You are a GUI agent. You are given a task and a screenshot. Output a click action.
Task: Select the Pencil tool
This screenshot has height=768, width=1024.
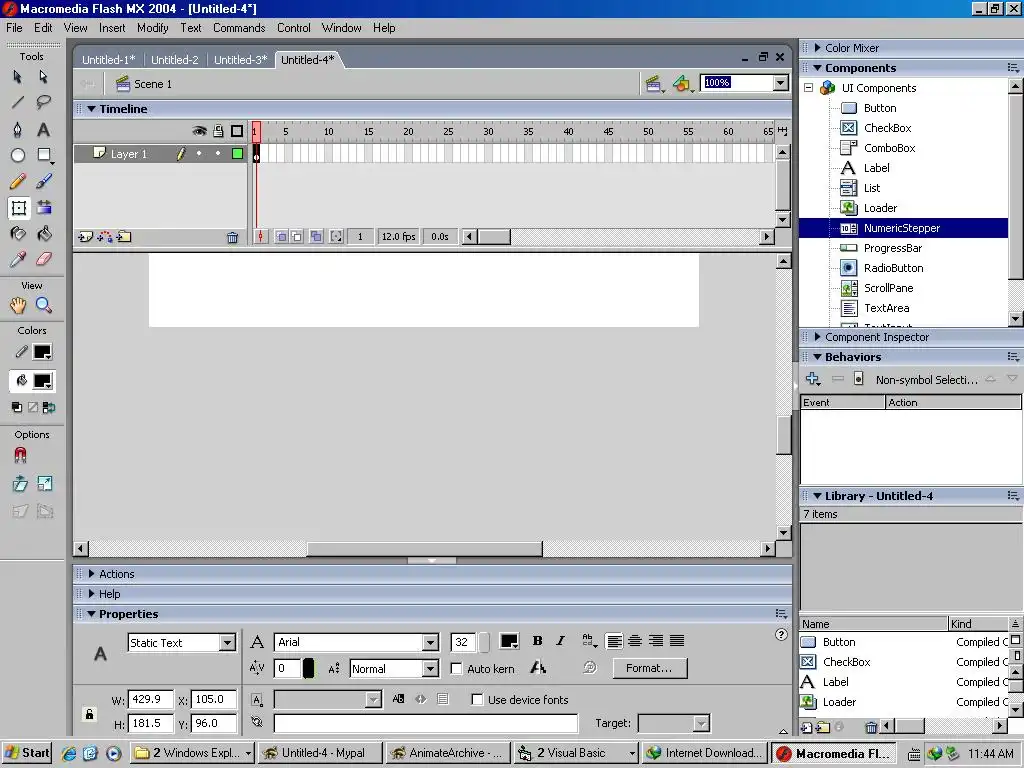[18, 181]
